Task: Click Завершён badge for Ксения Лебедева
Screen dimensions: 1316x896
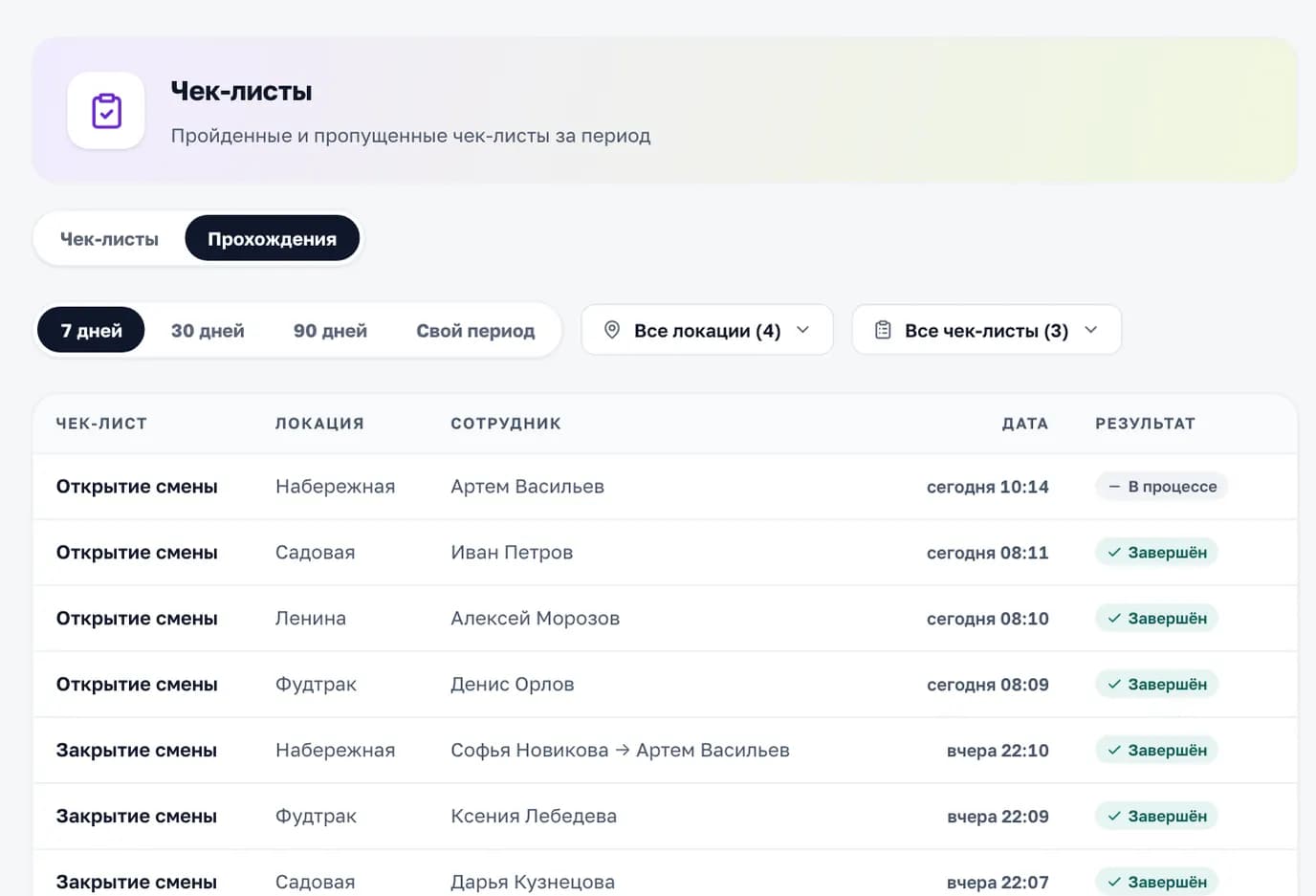Action: tap(1156, 817)
